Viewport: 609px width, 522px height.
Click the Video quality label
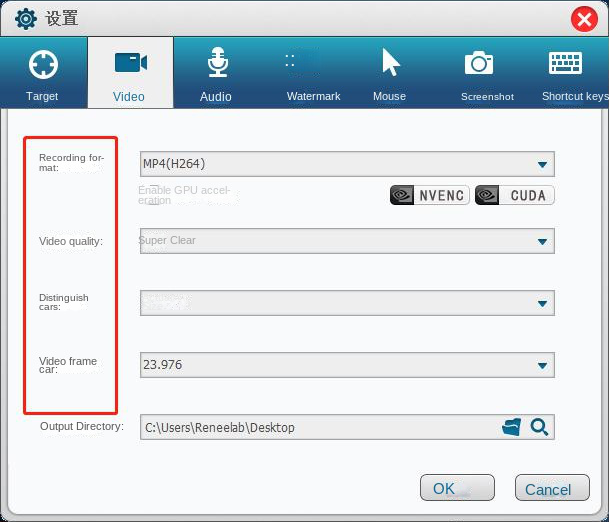71,241
